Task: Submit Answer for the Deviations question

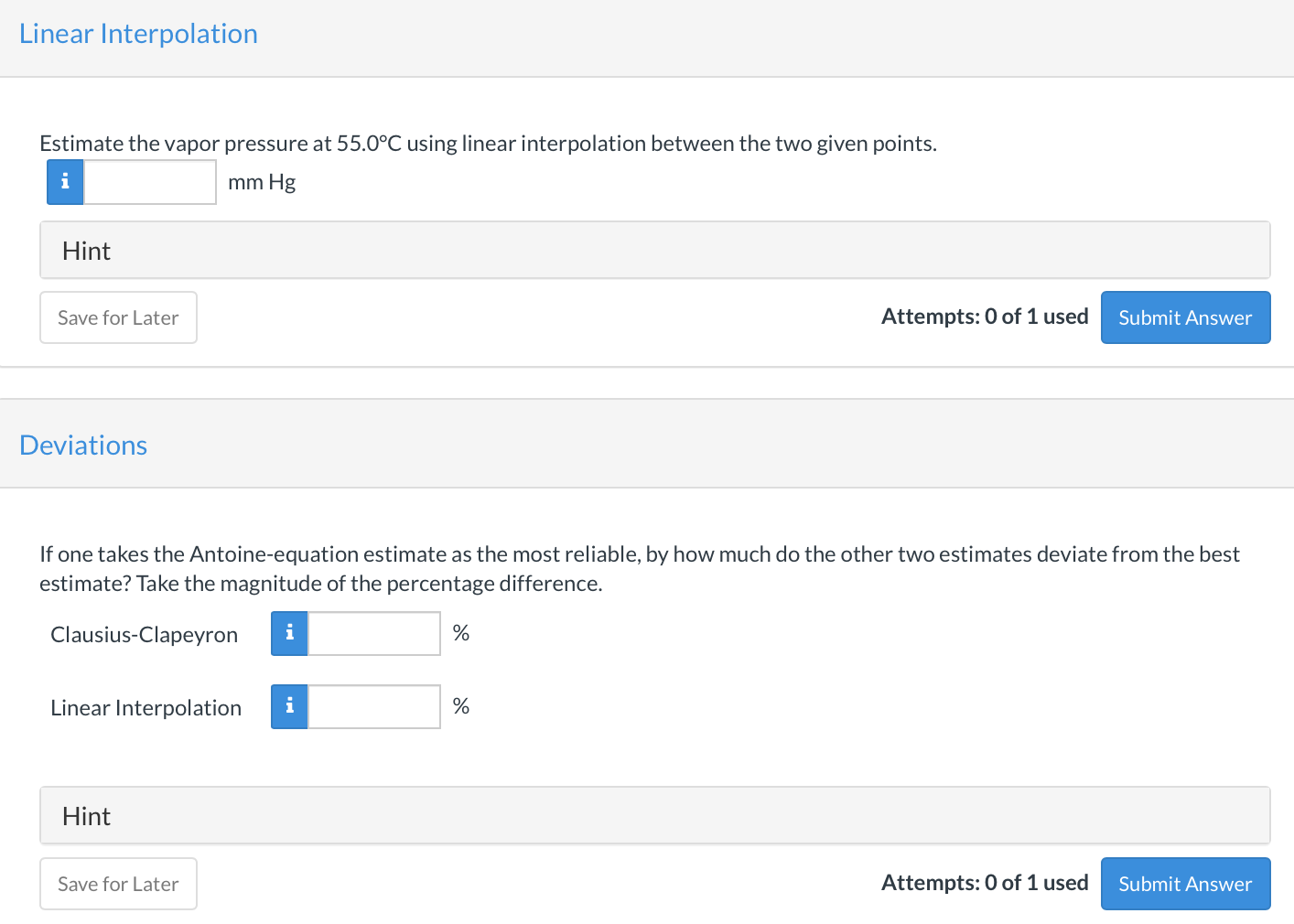Action: (x=1185, y=884)
